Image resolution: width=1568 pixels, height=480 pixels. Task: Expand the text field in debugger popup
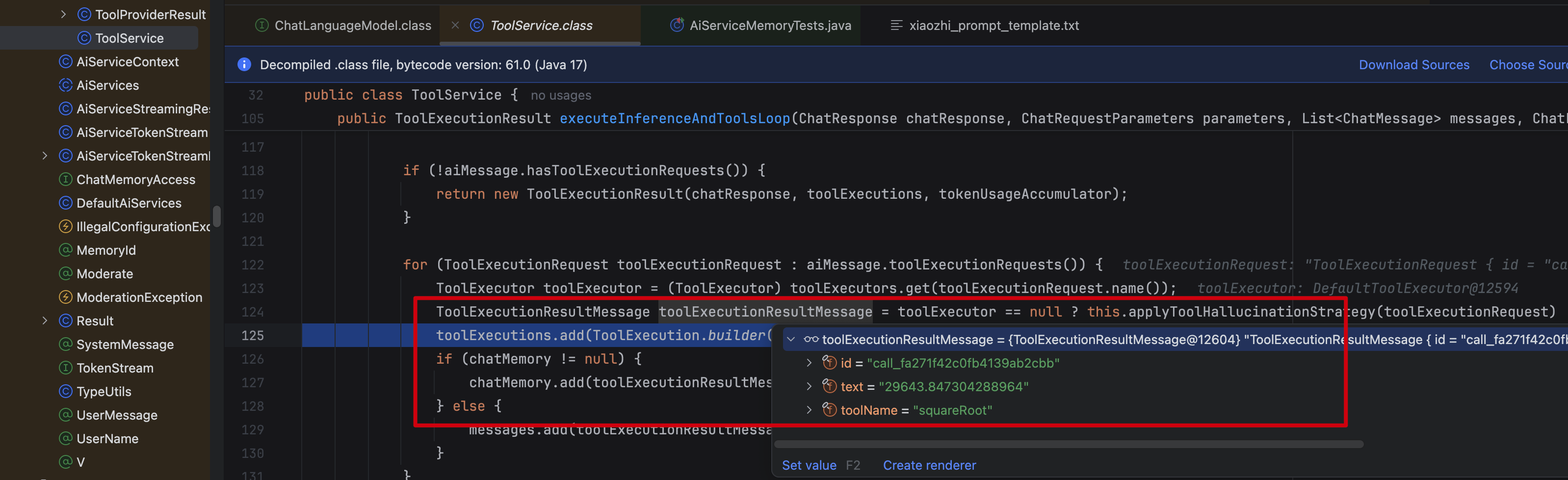pos(809,387)
